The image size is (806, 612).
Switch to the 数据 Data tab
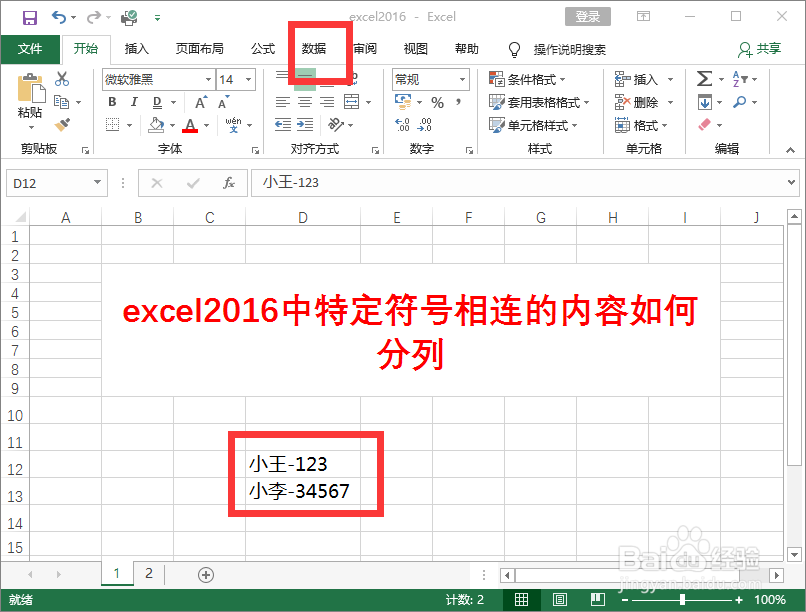click(314, 49)
